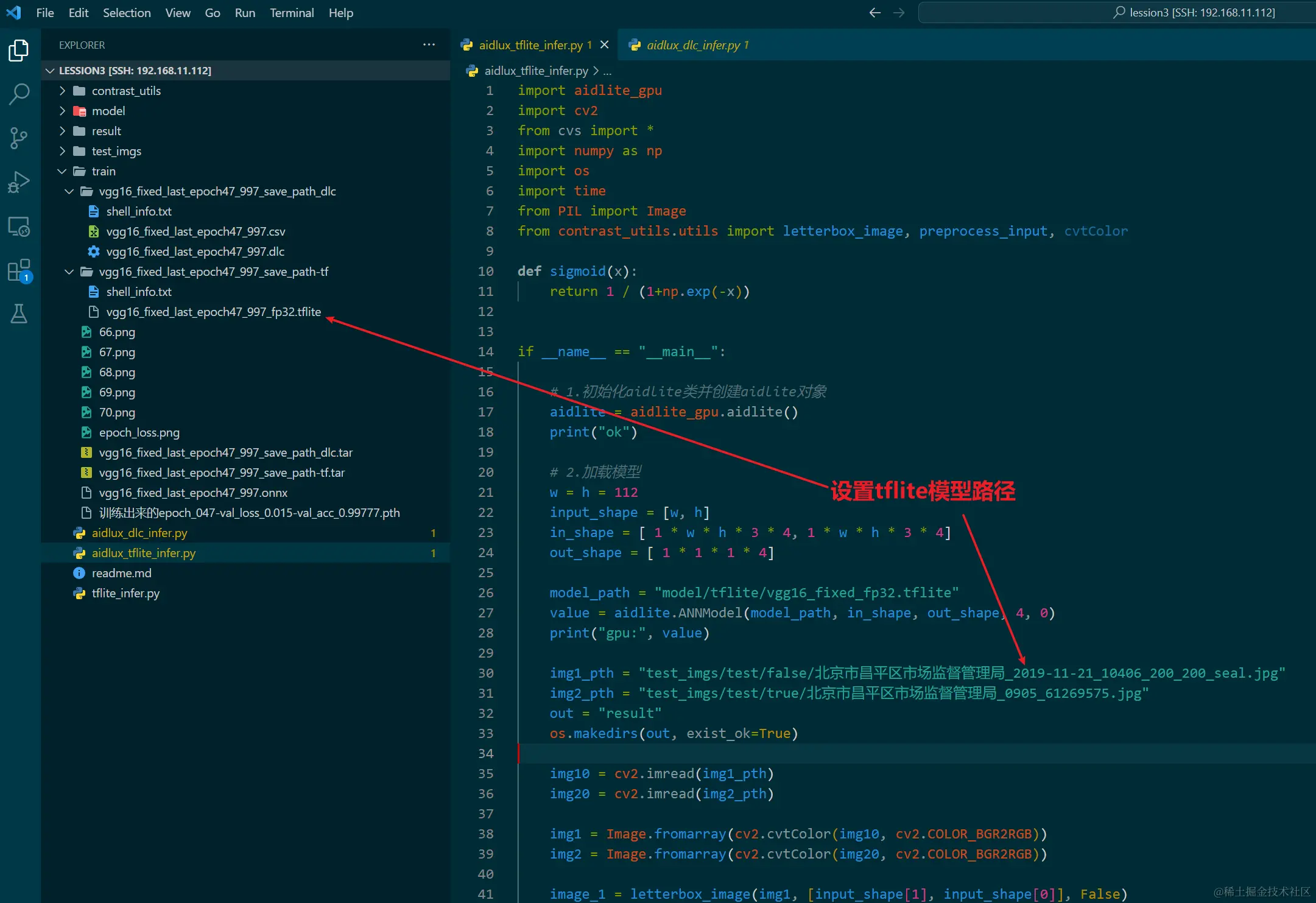Open the Testing flask icon view
Image resolution: width=1316 pixels, height=903 pixels.
click(19, 314)
